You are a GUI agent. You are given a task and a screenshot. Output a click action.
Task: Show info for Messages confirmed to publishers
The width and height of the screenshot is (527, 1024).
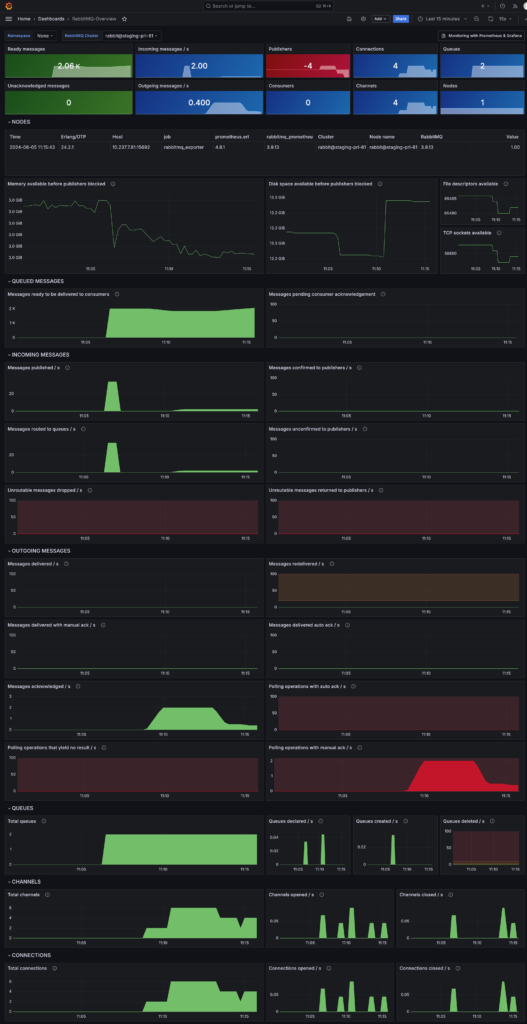pyautogui.click(x=359, y=368)
